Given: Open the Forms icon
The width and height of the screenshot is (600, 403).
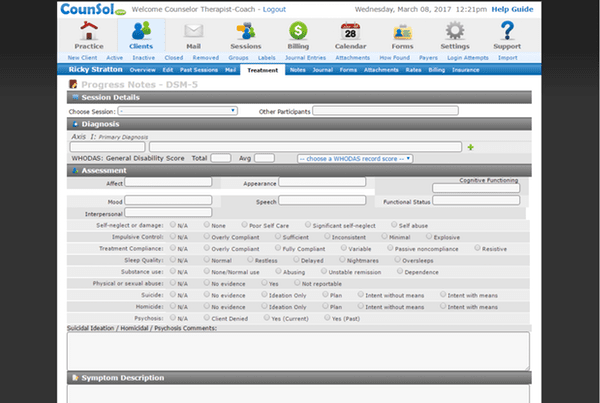Looking at the screenshot, I should point(403,32).
